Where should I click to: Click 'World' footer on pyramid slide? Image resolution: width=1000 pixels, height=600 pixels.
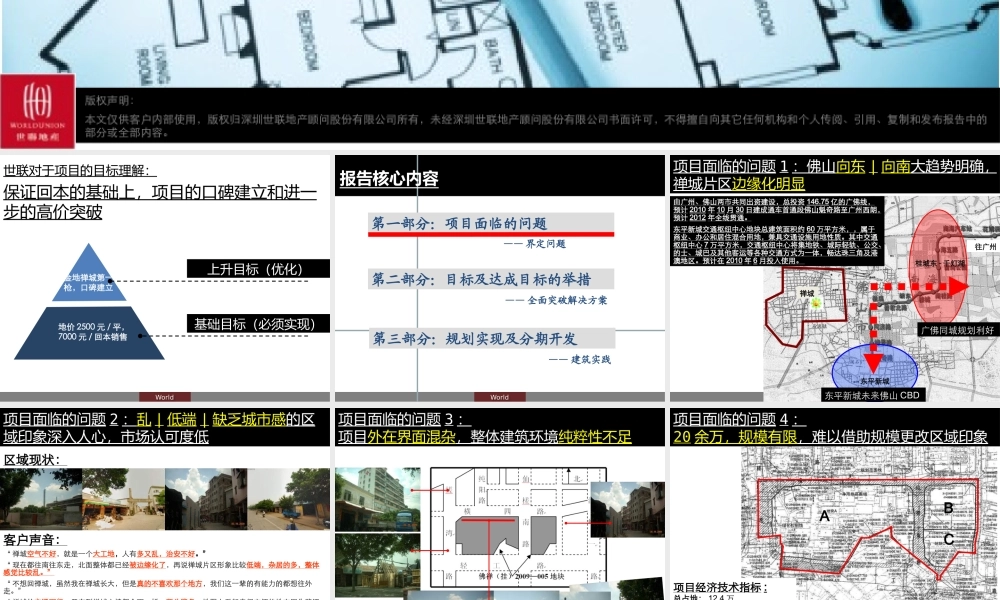(165, 397)
